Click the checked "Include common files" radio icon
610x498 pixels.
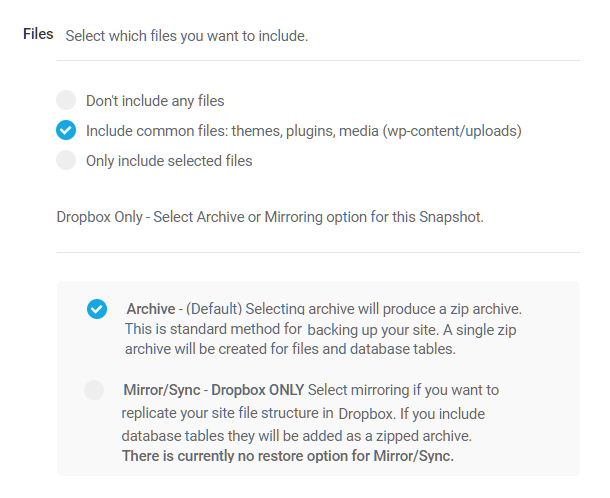(66, 130)
